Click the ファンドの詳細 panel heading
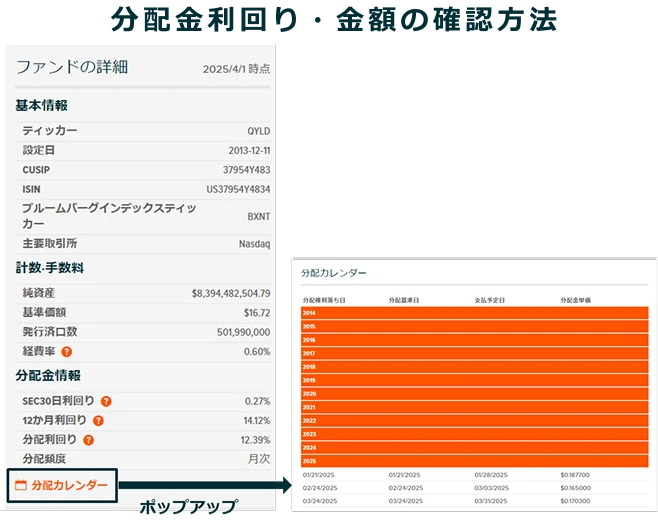 click(72, 67)
